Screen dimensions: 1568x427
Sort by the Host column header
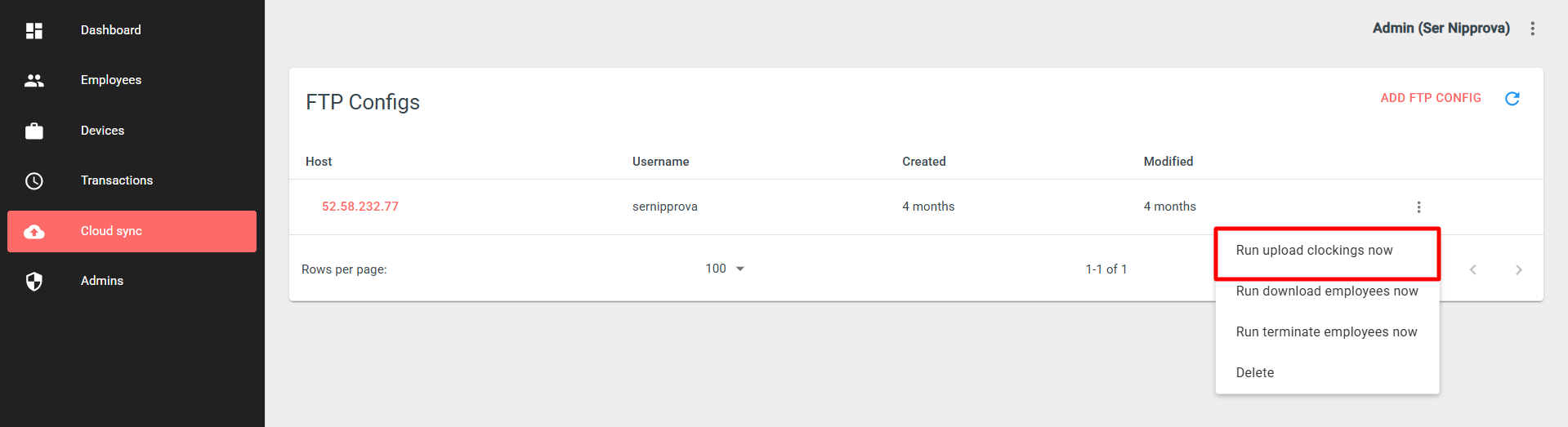click(319, 162)
